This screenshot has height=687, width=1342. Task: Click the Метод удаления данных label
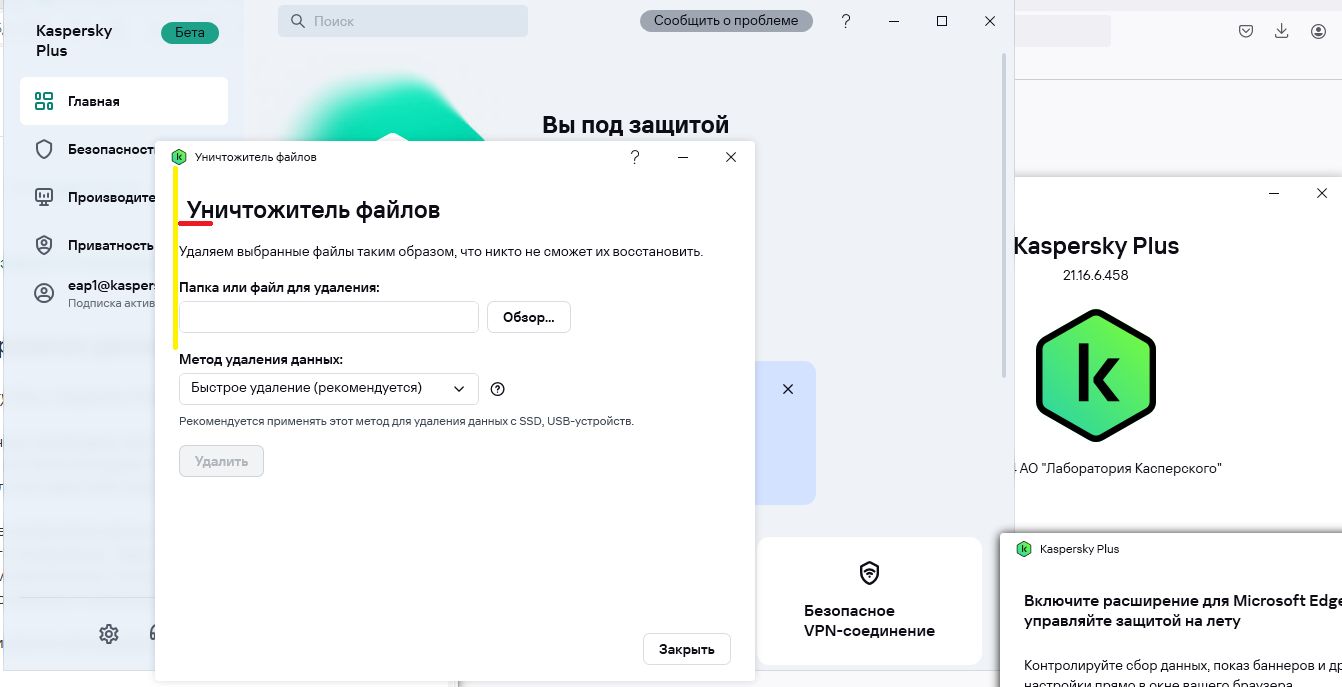click(x=261, y=359)
